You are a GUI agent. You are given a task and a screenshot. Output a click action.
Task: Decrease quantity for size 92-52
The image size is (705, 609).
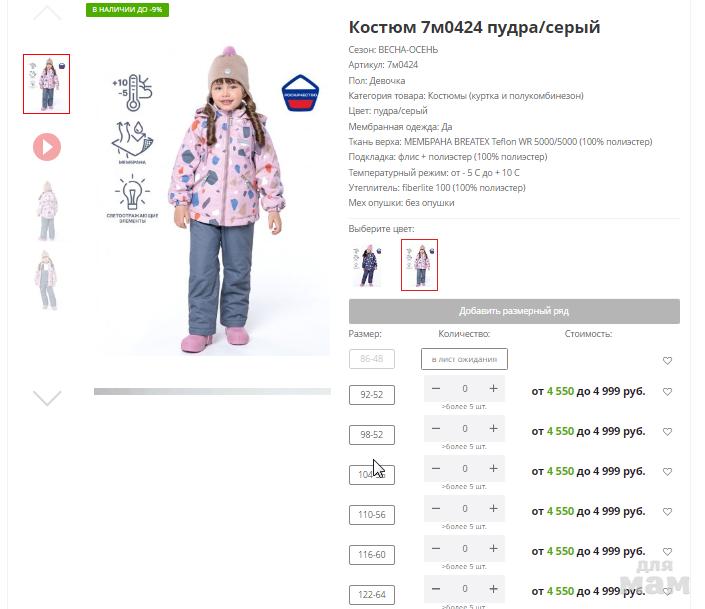436,389
